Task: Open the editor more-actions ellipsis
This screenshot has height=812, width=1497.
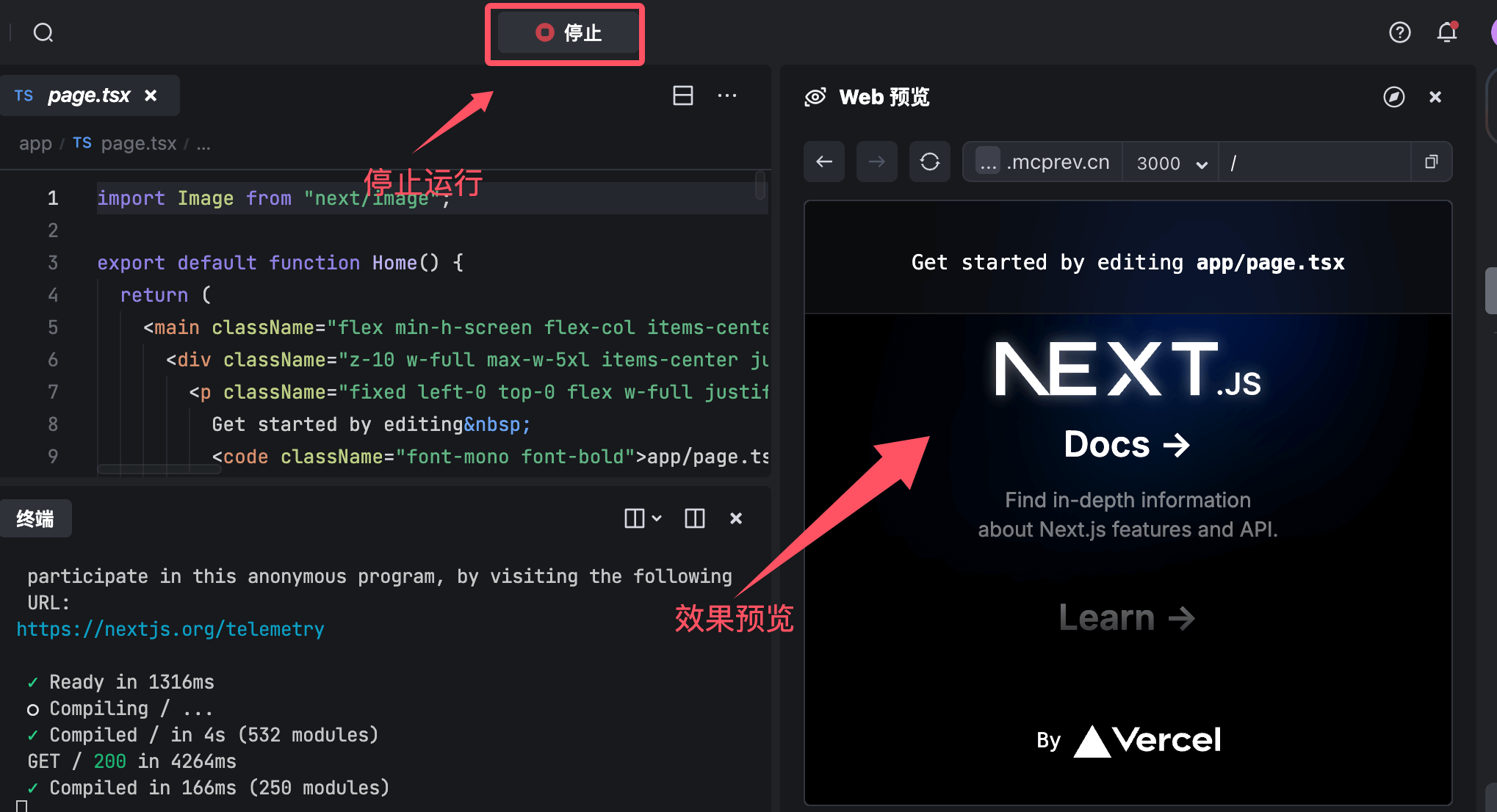Action: 727,95
